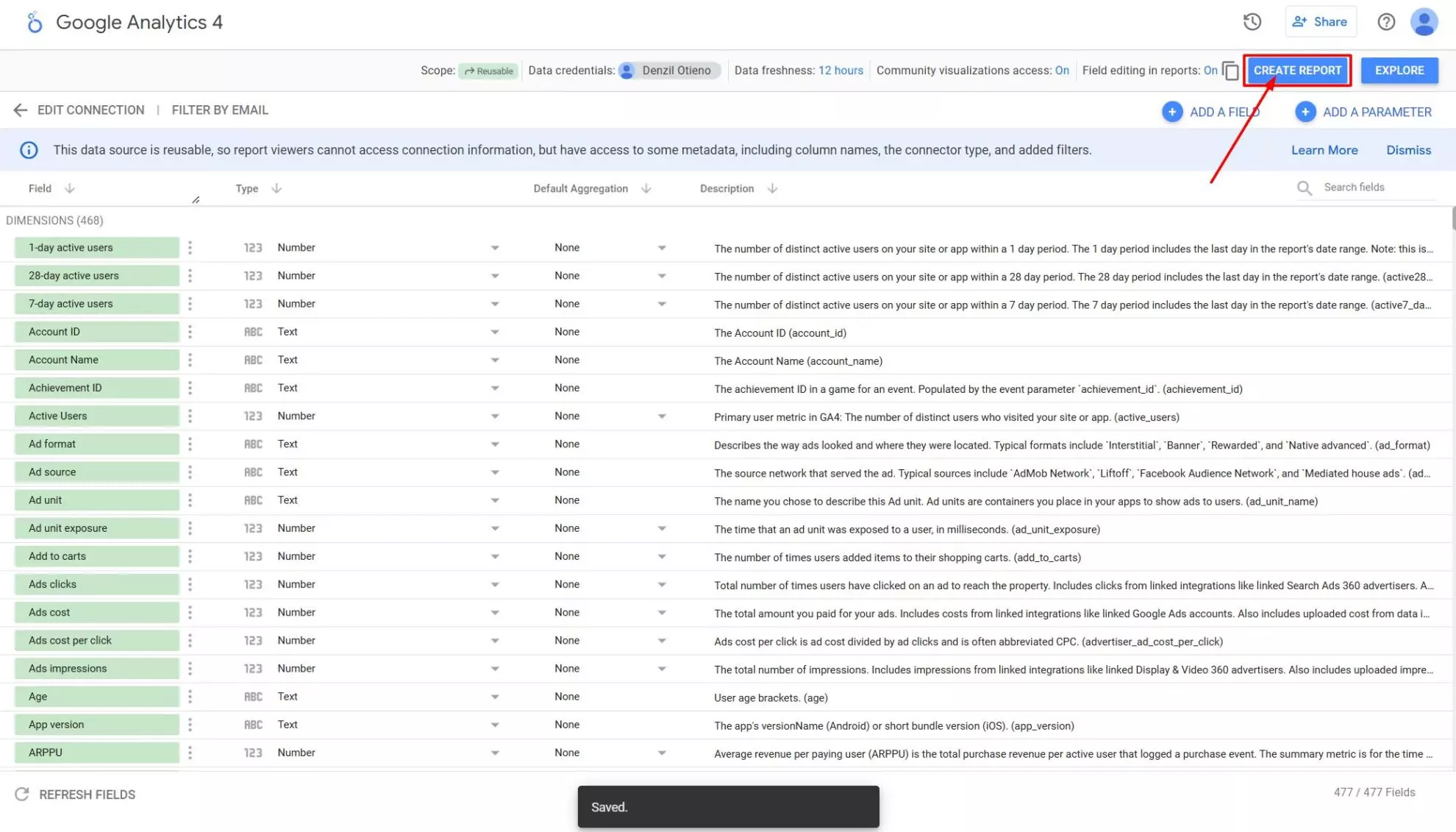Viewport: 1456px width, 832px height.
Task: Click the Looker Studio logo icon
Action: click(35, 22)
